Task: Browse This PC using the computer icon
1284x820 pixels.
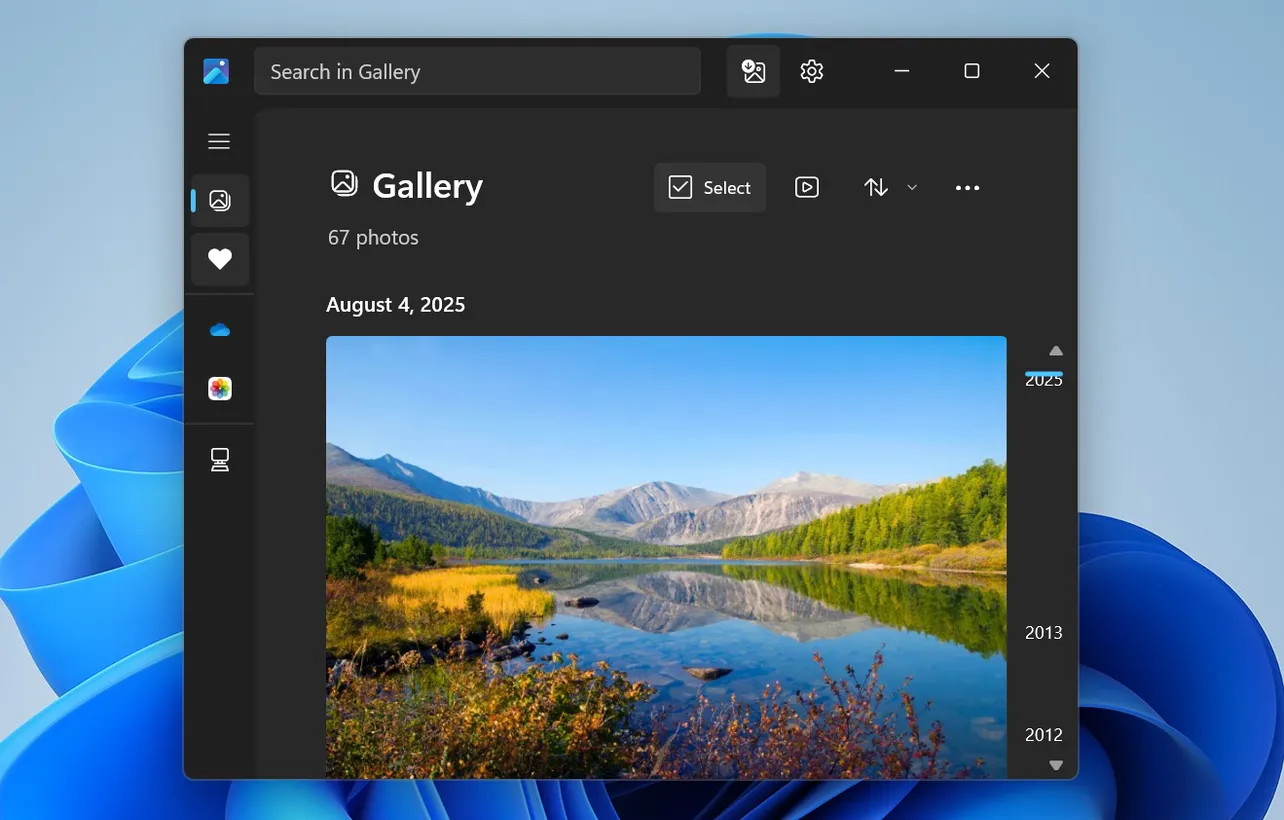Action: pyautogui.click(x=219, y=459)
